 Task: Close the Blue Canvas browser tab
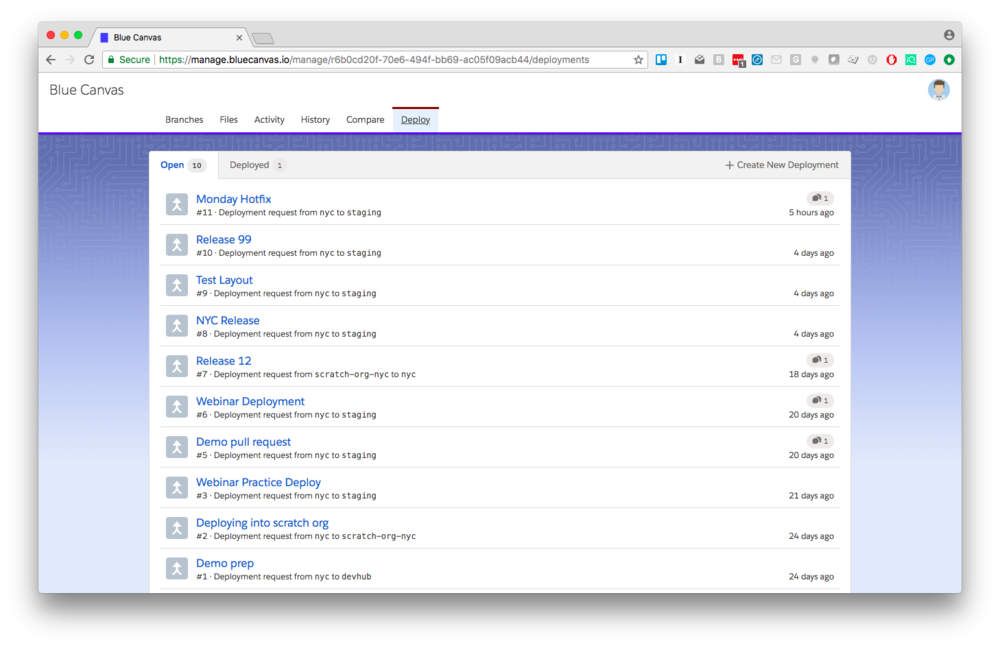tap(239, 38)
